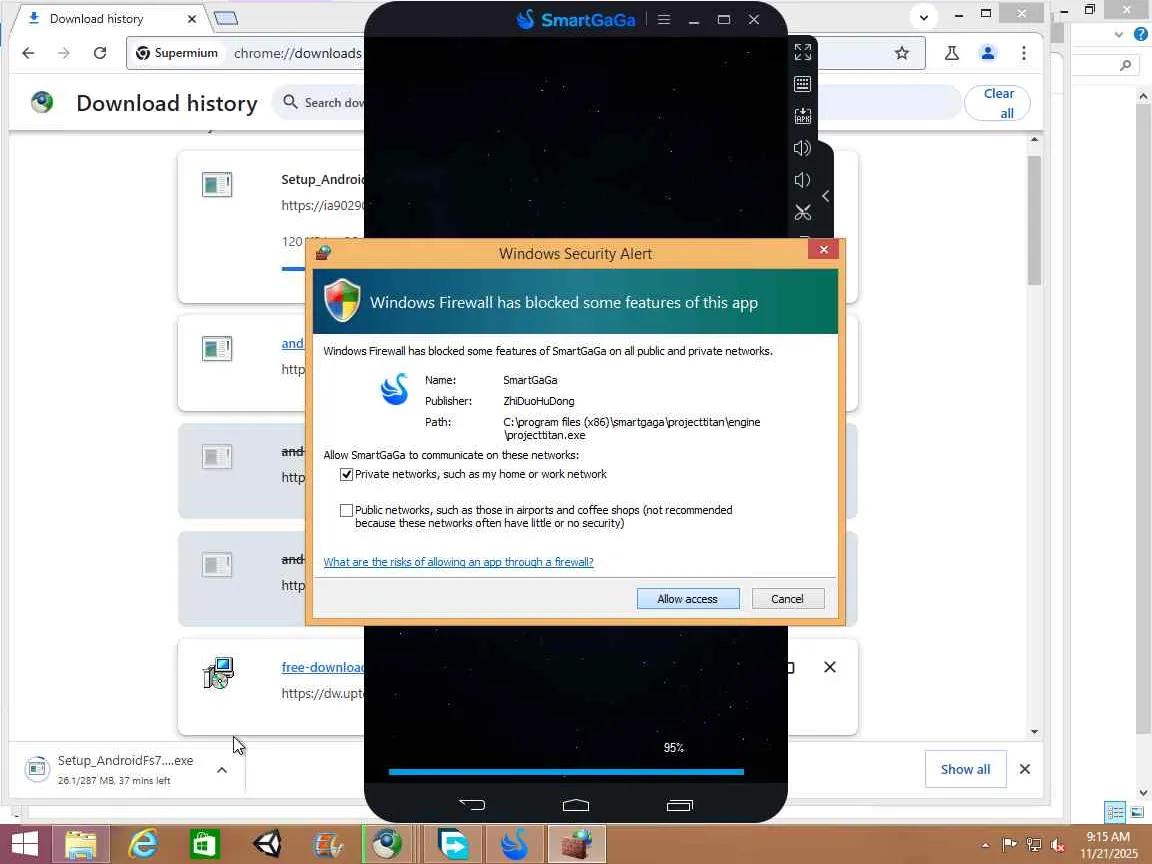Expand Setup_AndroidFs7 download options chevron
1152x864 pixels.
point(222,770)
